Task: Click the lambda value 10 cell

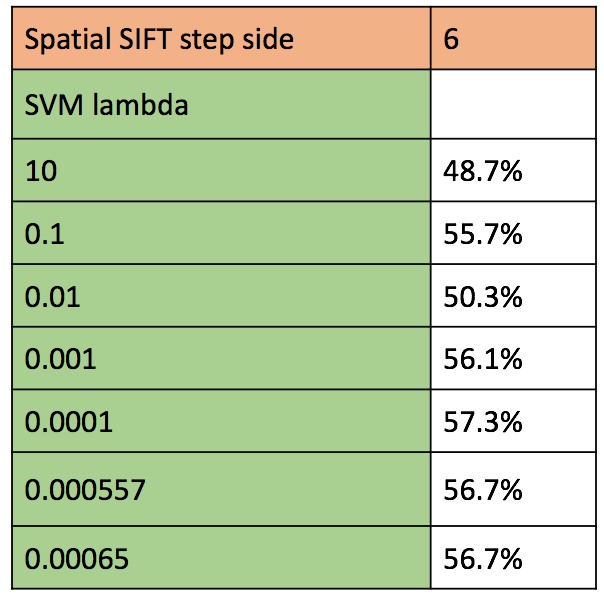Action: [x=220, y=170]
